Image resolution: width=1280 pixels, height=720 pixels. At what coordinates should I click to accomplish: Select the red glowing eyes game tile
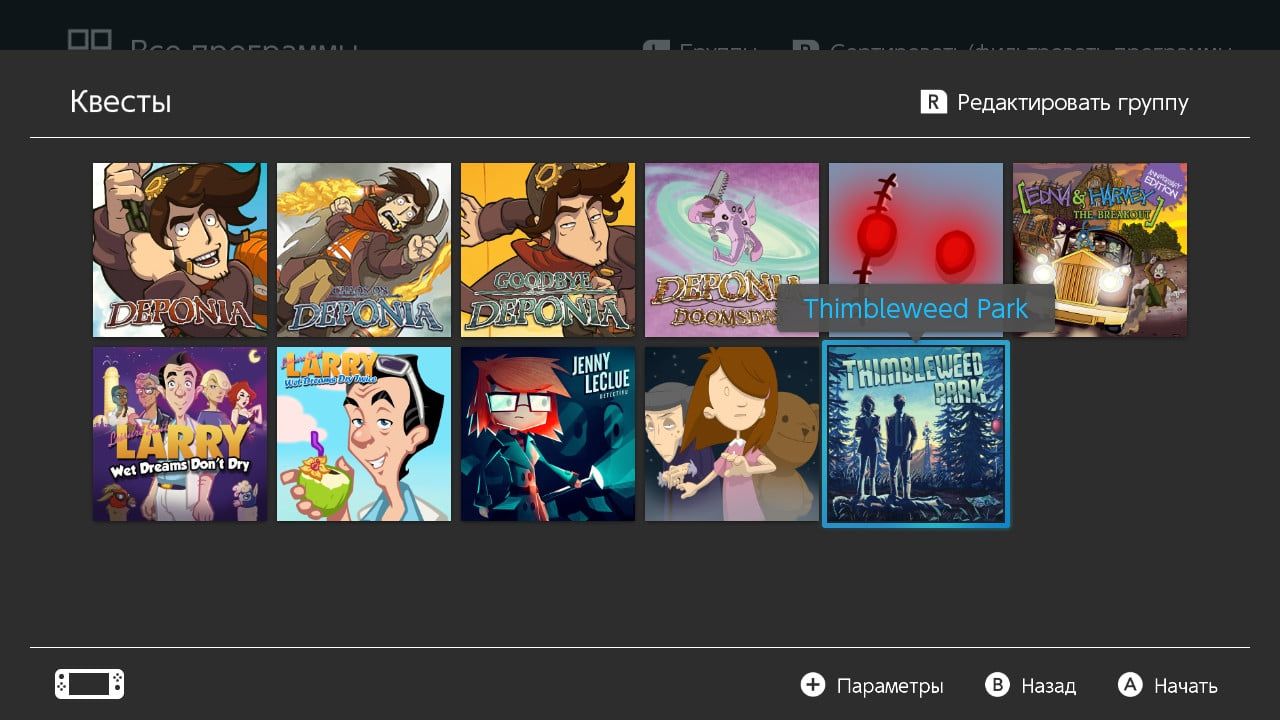tap(916, 250)
